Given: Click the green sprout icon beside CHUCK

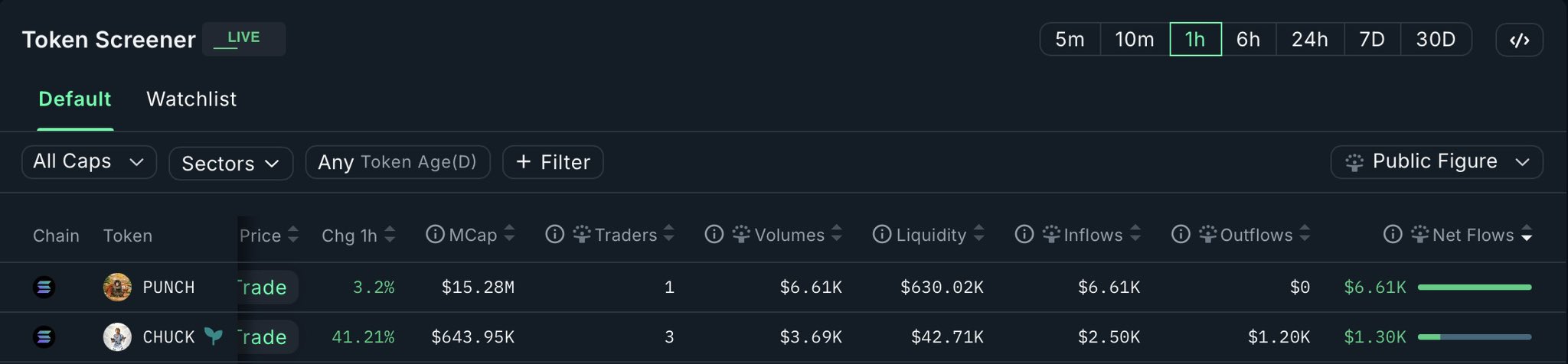Looking at the screenshot, I should tap(214, 336).
